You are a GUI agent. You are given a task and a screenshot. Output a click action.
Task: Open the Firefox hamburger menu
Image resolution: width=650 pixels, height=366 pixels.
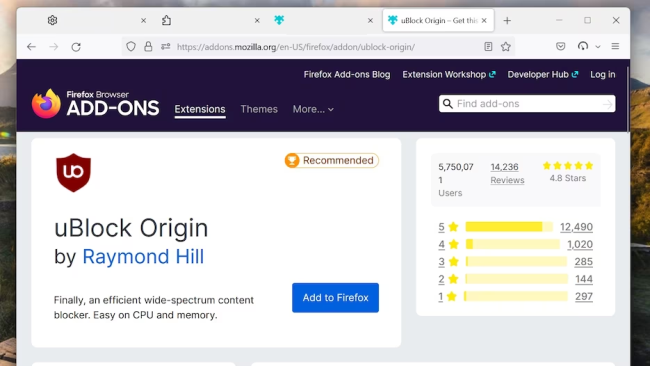(x=615, y=46)
